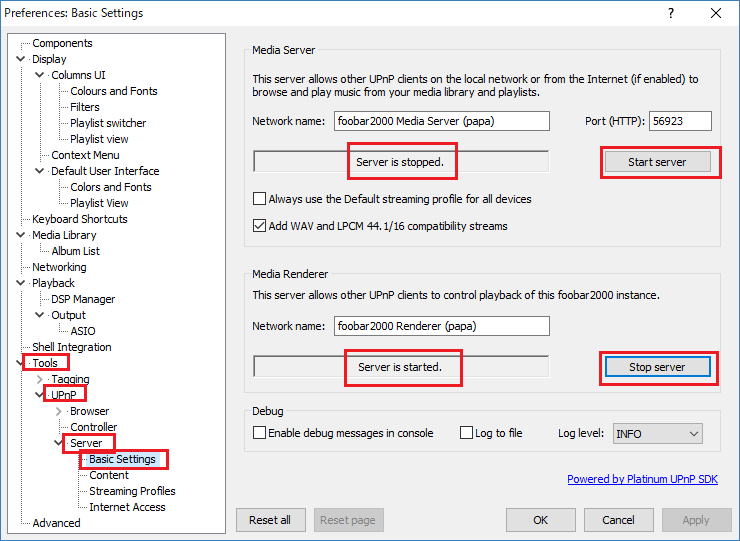Collapse the Media Library tree node
The image size is (740, 541).
click(x=21, y=235)
